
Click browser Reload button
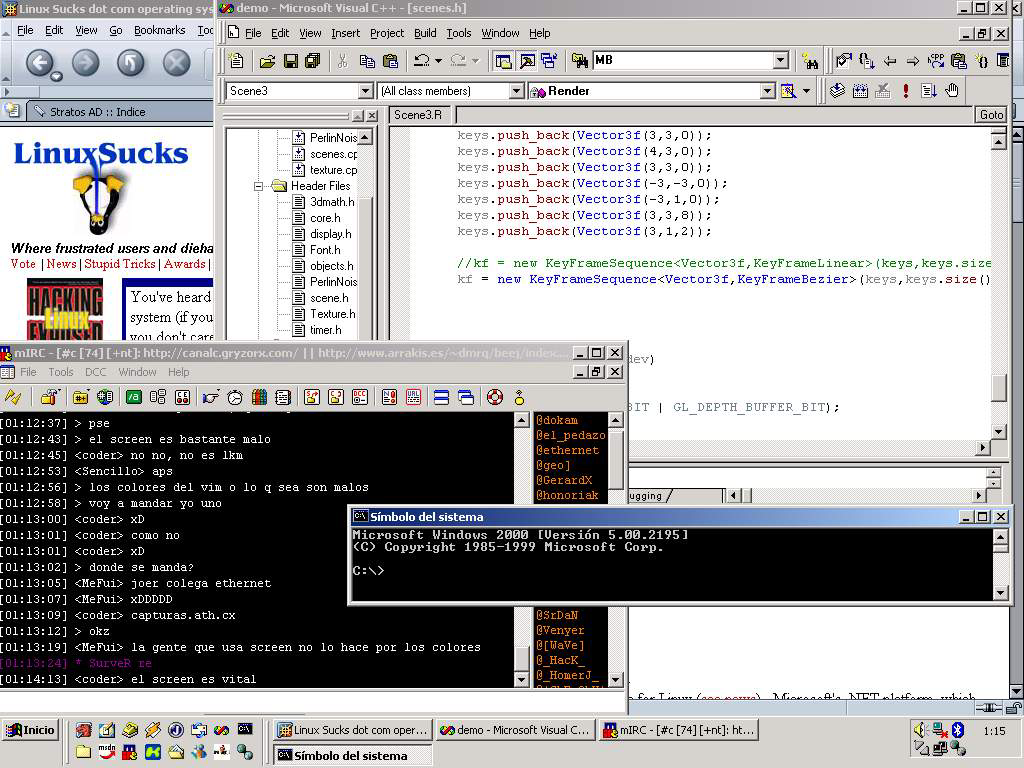coord(131,63)
